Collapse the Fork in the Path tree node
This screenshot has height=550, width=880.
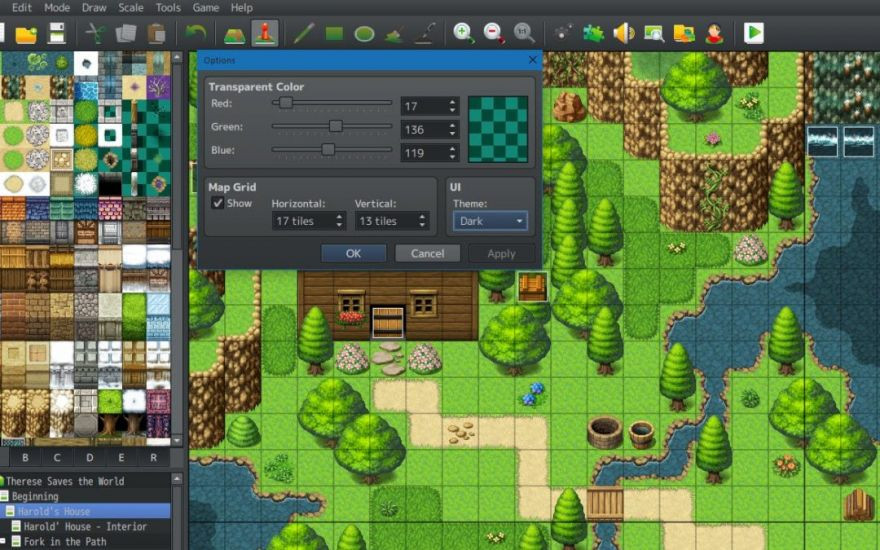(3, 542)
